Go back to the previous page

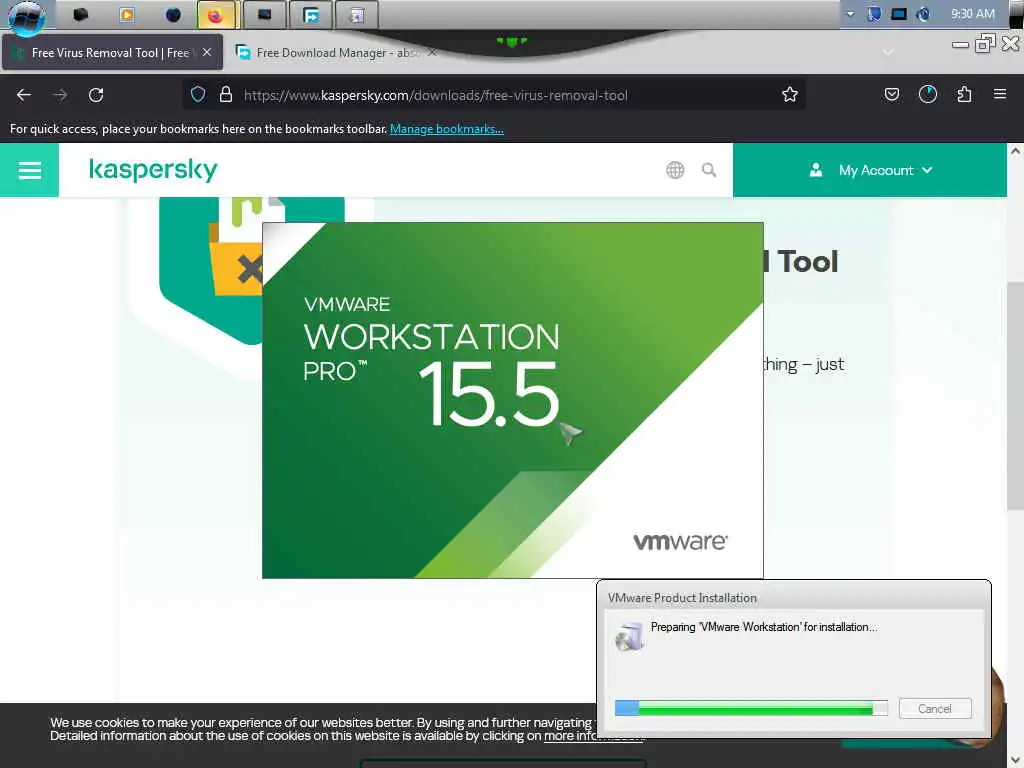coord(24,95)
